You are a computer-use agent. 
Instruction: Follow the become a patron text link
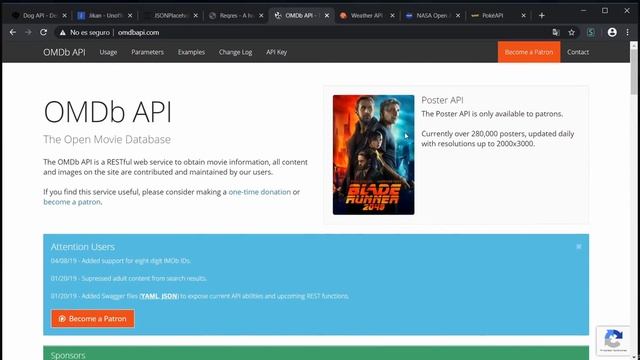click(x=72, y=202)
